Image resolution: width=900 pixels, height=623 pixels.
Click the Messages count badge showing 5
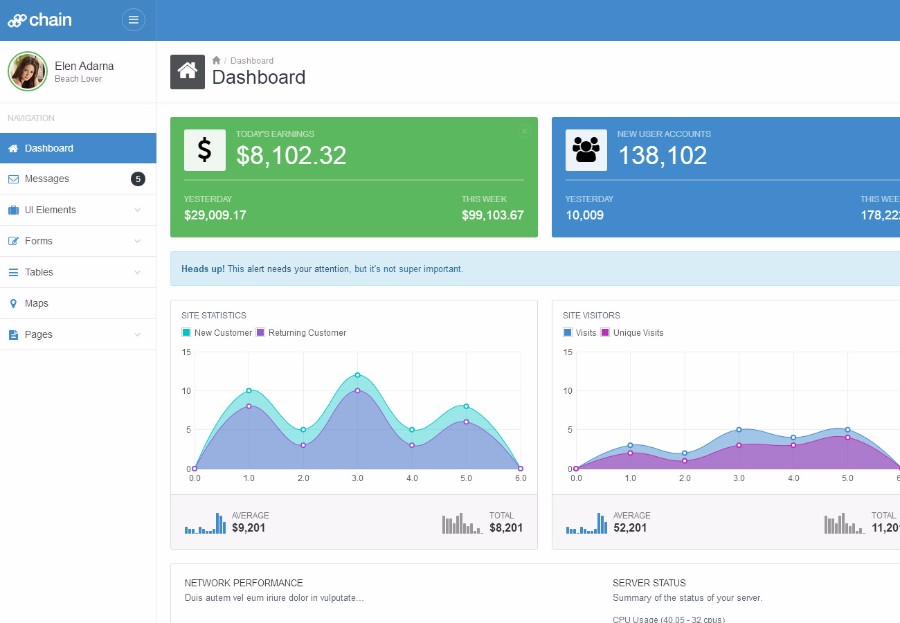pos(138,179)
